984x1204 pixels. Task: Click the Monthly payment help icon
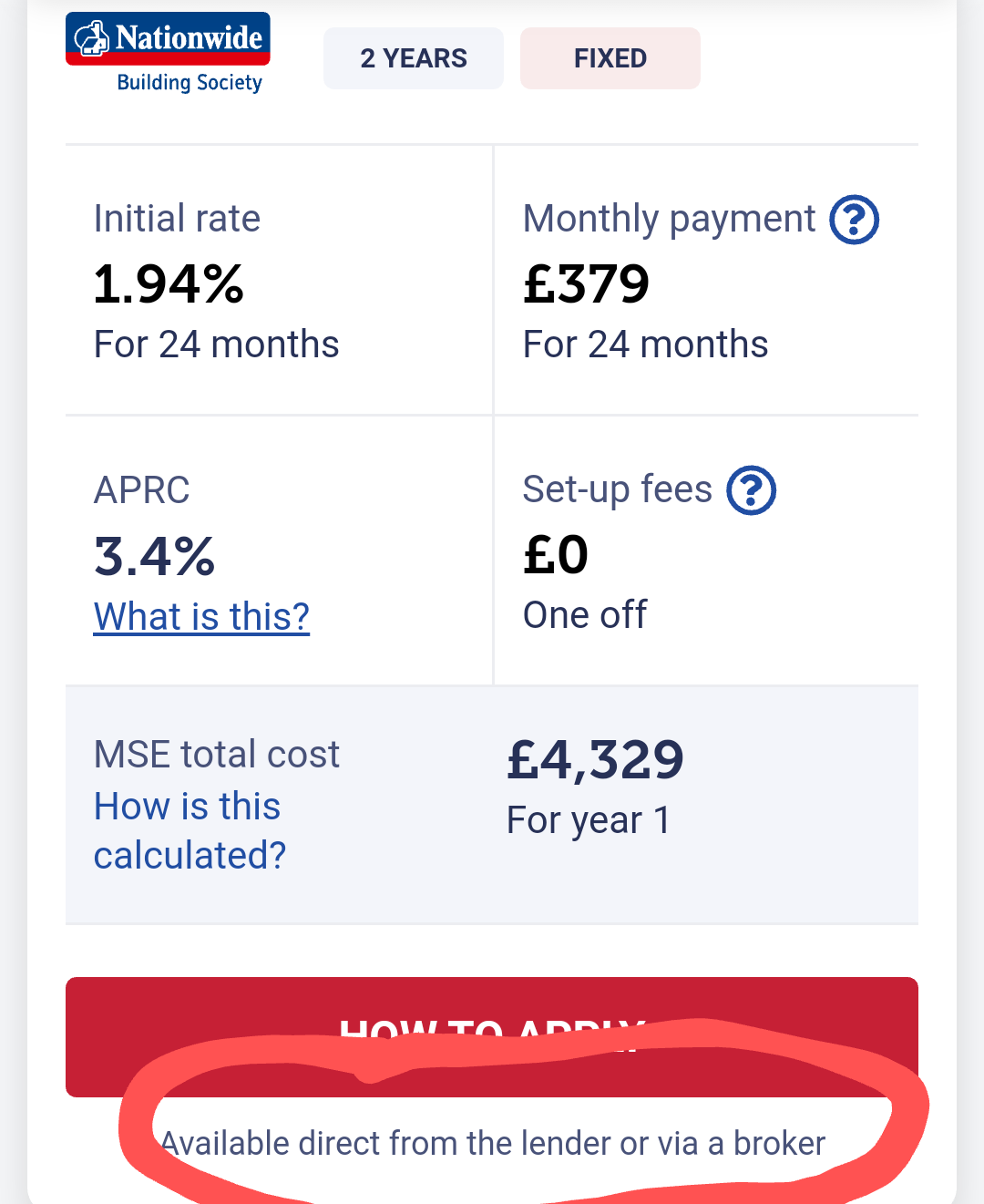pyautogui.click(x=854, y=220)
